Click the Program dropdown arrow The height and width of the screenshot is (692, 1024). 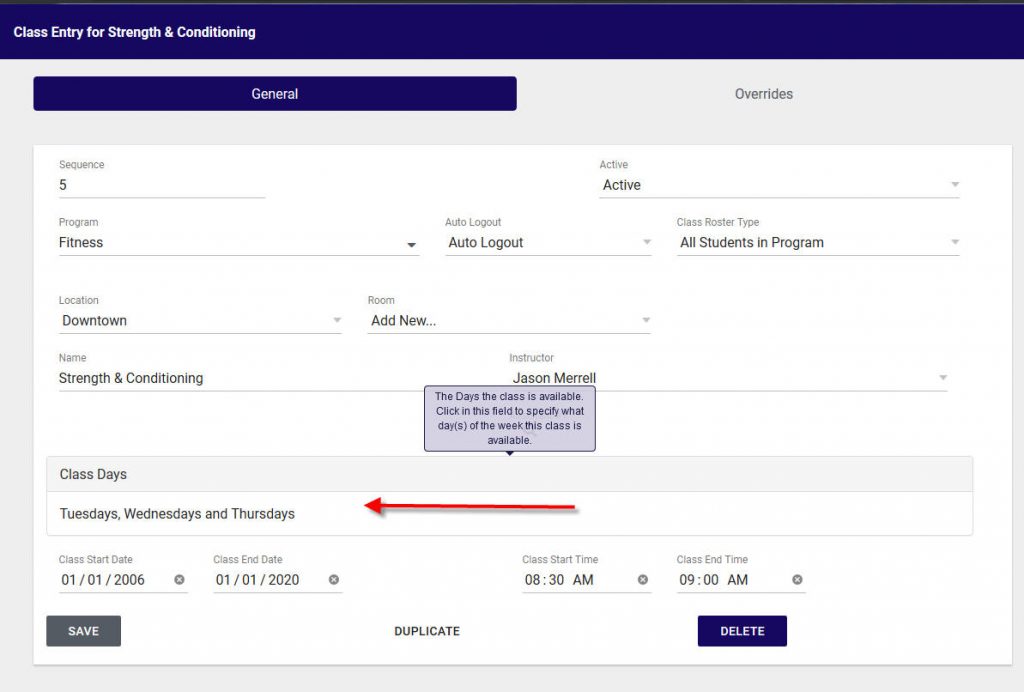(x=410, y=245)
